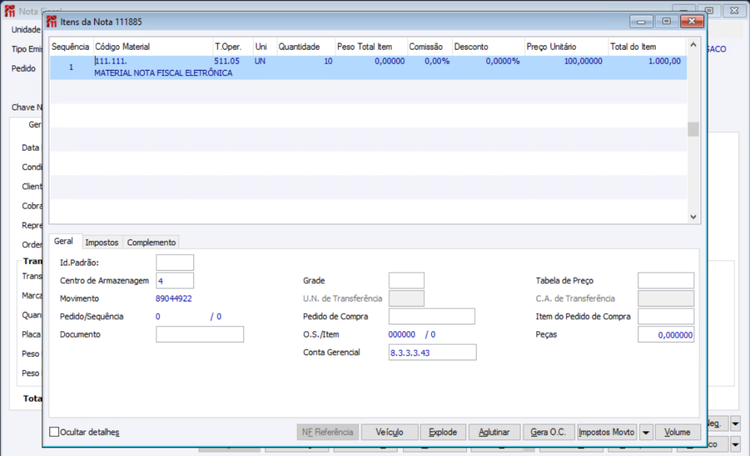Click the Explode button
This screenshot has width=750, height=456.
click(443, 432)
